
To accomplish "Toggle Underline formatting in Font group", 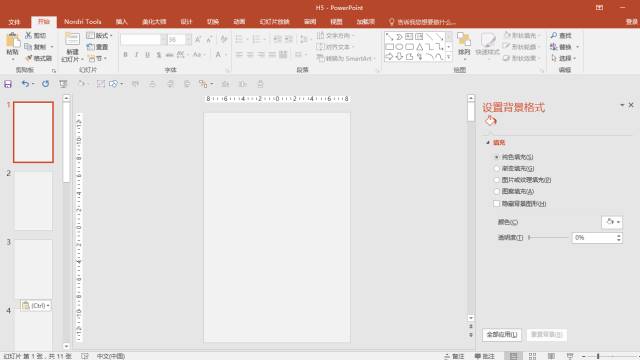I will 147,55.
